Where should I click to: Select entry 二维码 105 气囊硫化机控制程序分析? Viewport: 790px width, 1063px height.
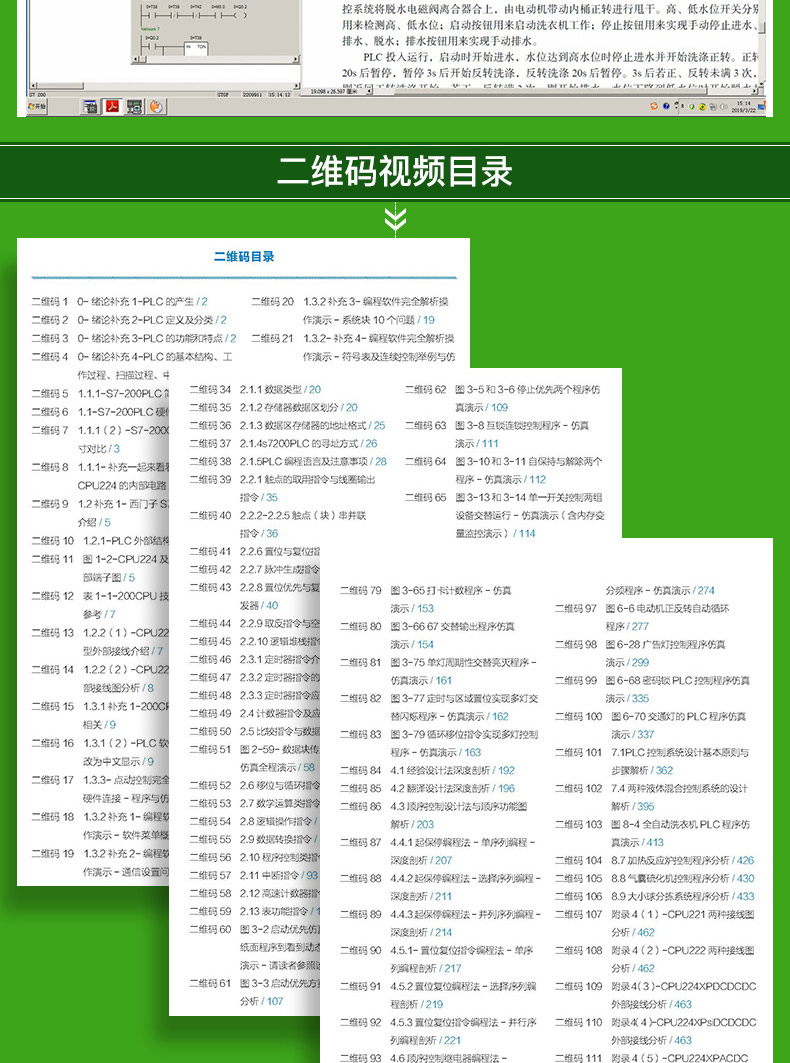[655, 879]
